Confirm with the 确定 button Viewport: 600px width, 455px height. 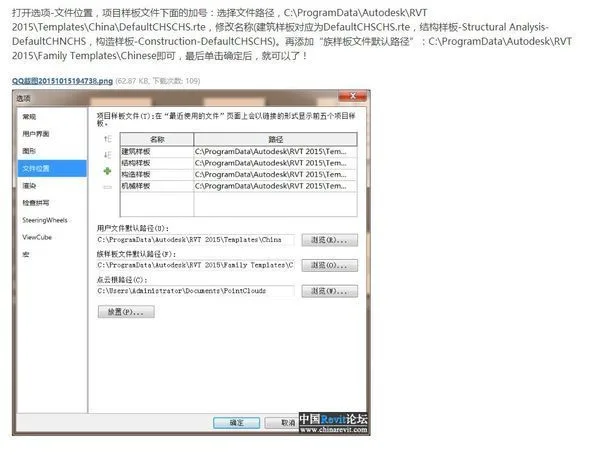coord(236,423)
